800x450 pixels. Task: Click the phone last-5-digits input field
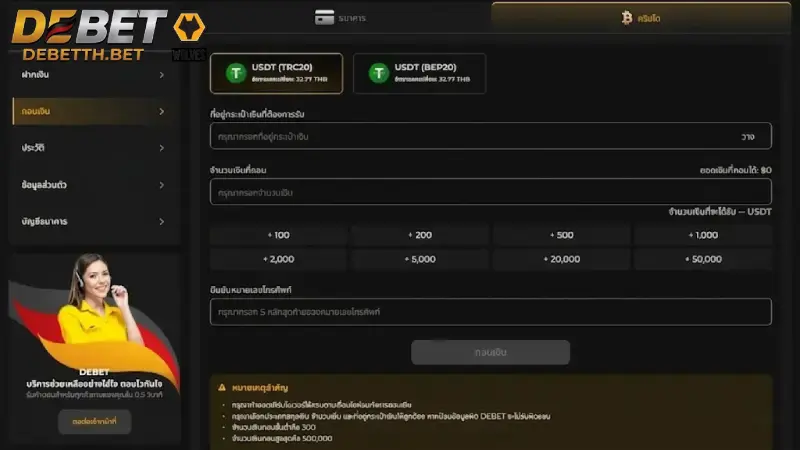(x=490, y=312)
